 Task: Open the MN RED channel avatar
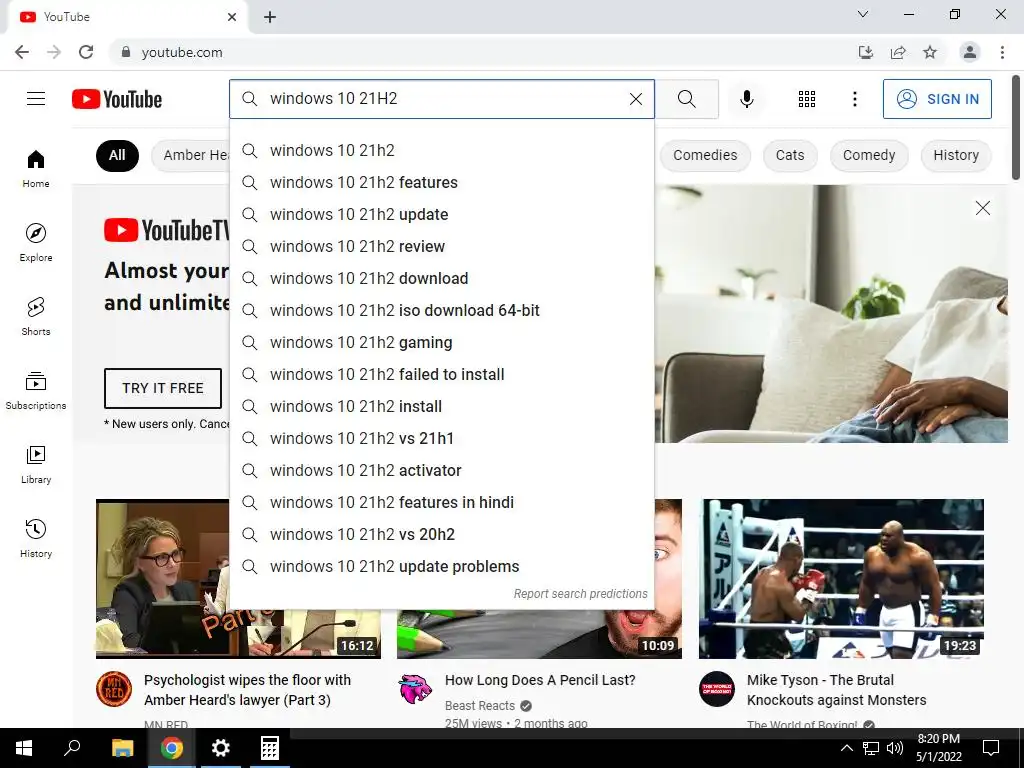click(114, 689)
